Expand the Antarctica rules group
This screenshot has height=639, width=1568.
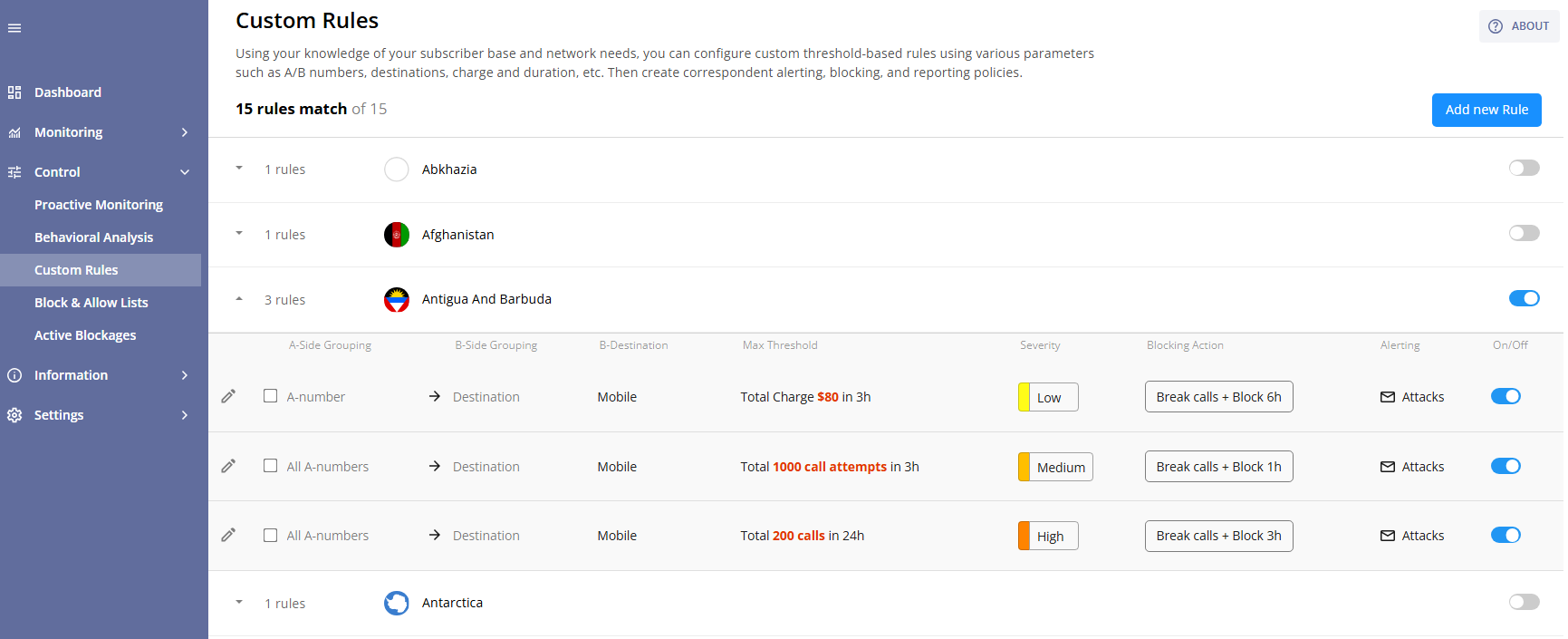tap(239, 603)
